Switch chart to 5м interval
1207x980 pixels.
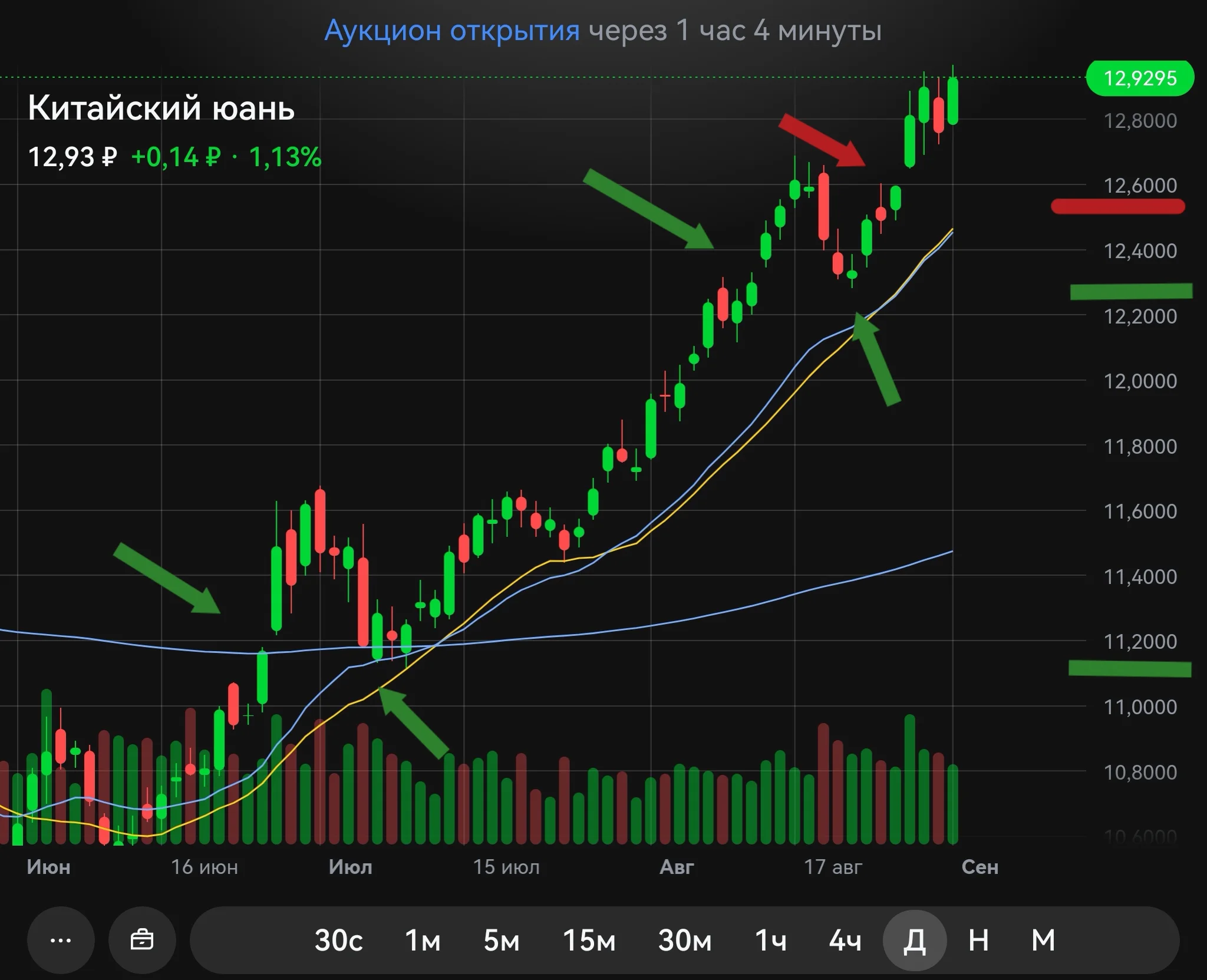tap(502, 941)
